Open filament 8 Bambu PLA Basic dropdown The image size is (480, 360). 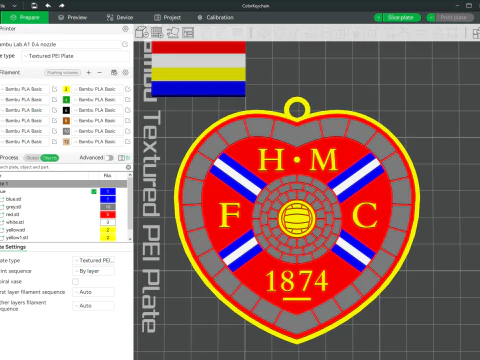pos(97,120)
